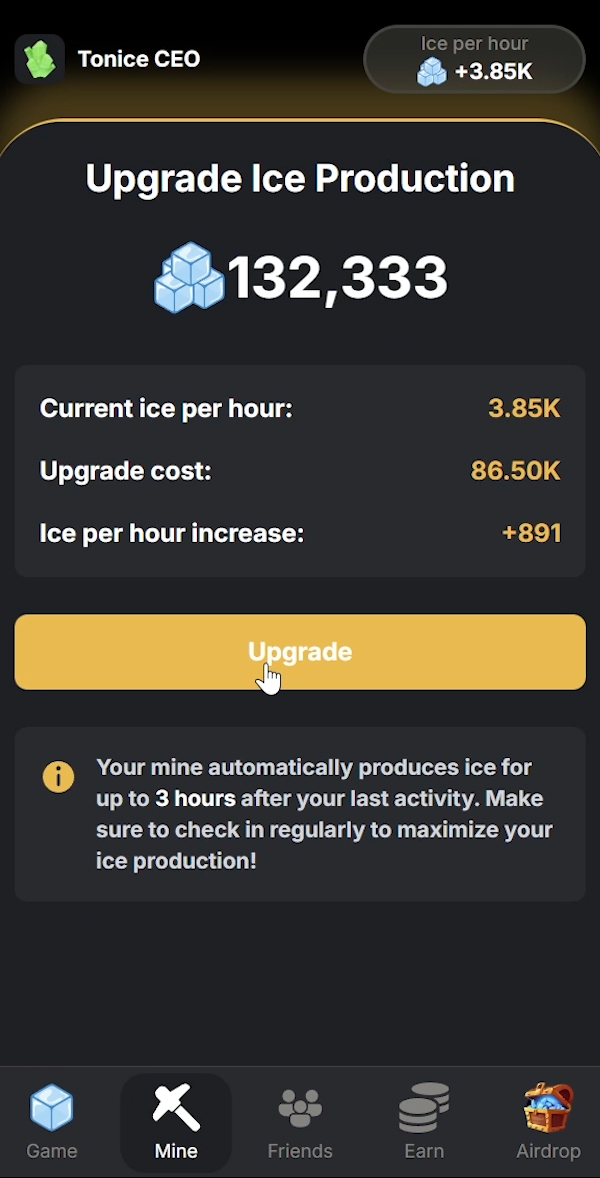Screen dimensions: 600x1178
Task: Click the Ice per hour badge
Action: click(x=474, y=59)
